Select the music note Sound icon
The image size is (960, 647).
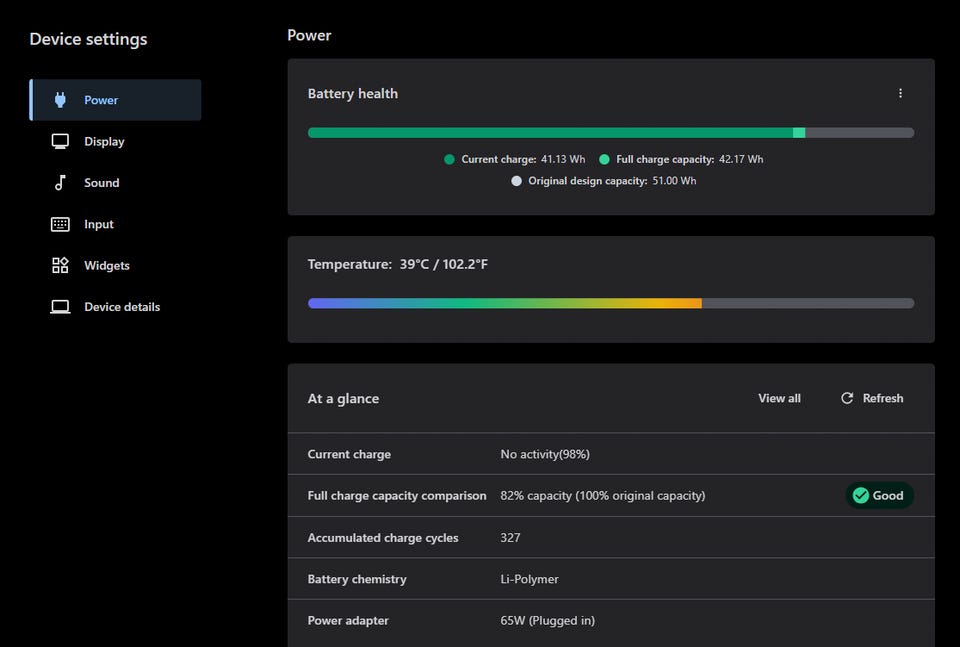coord(60,183)
